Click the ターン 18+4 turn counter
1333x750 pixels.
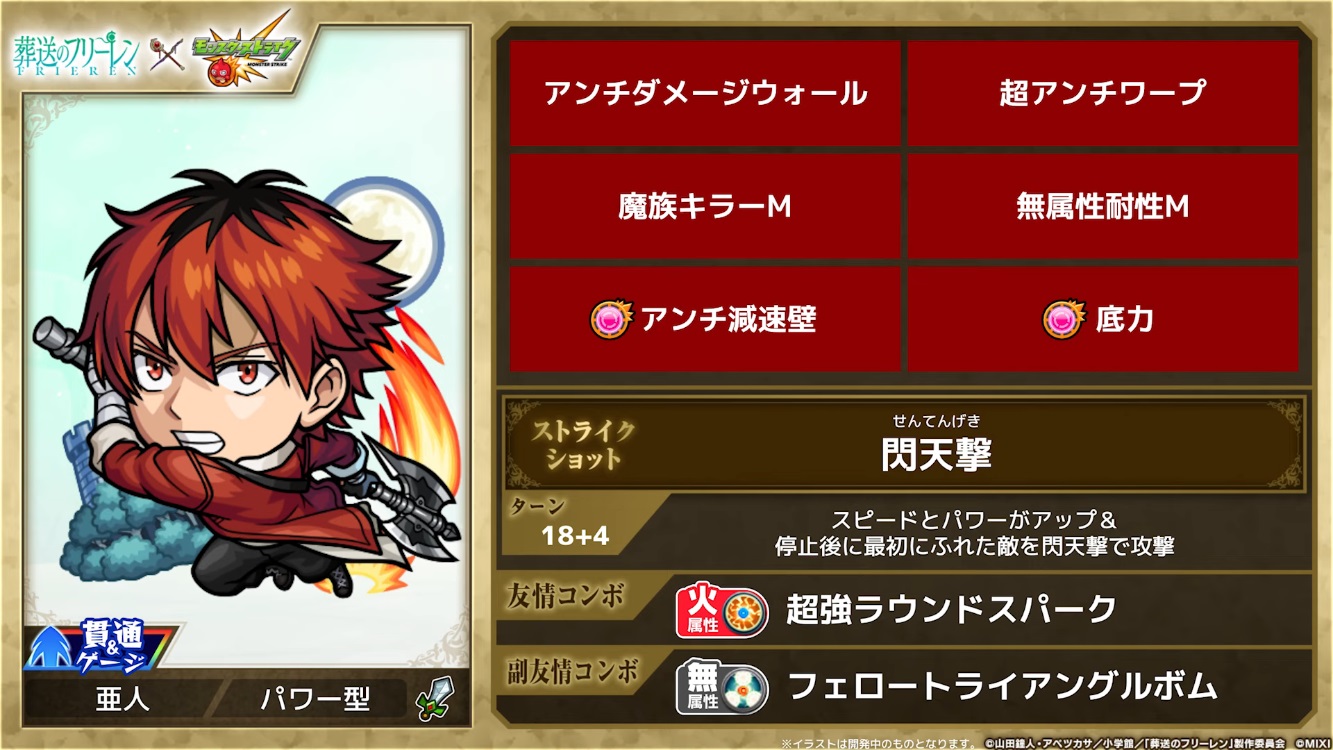(x=574, y=525)
